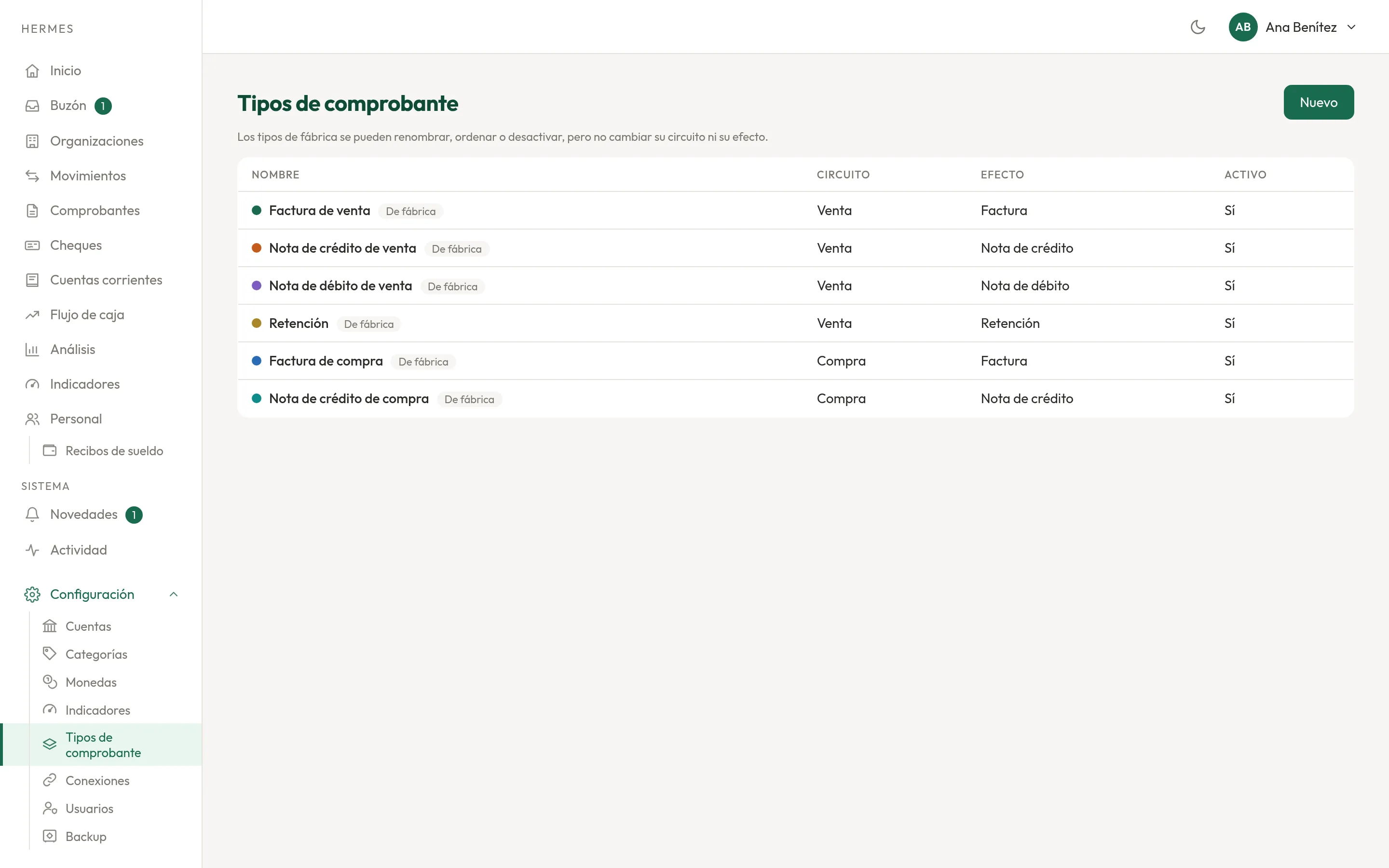Click the purple dot of Nota de débito de venta
The height and width of the screenshot is (868, 1389).
point(257,286)
